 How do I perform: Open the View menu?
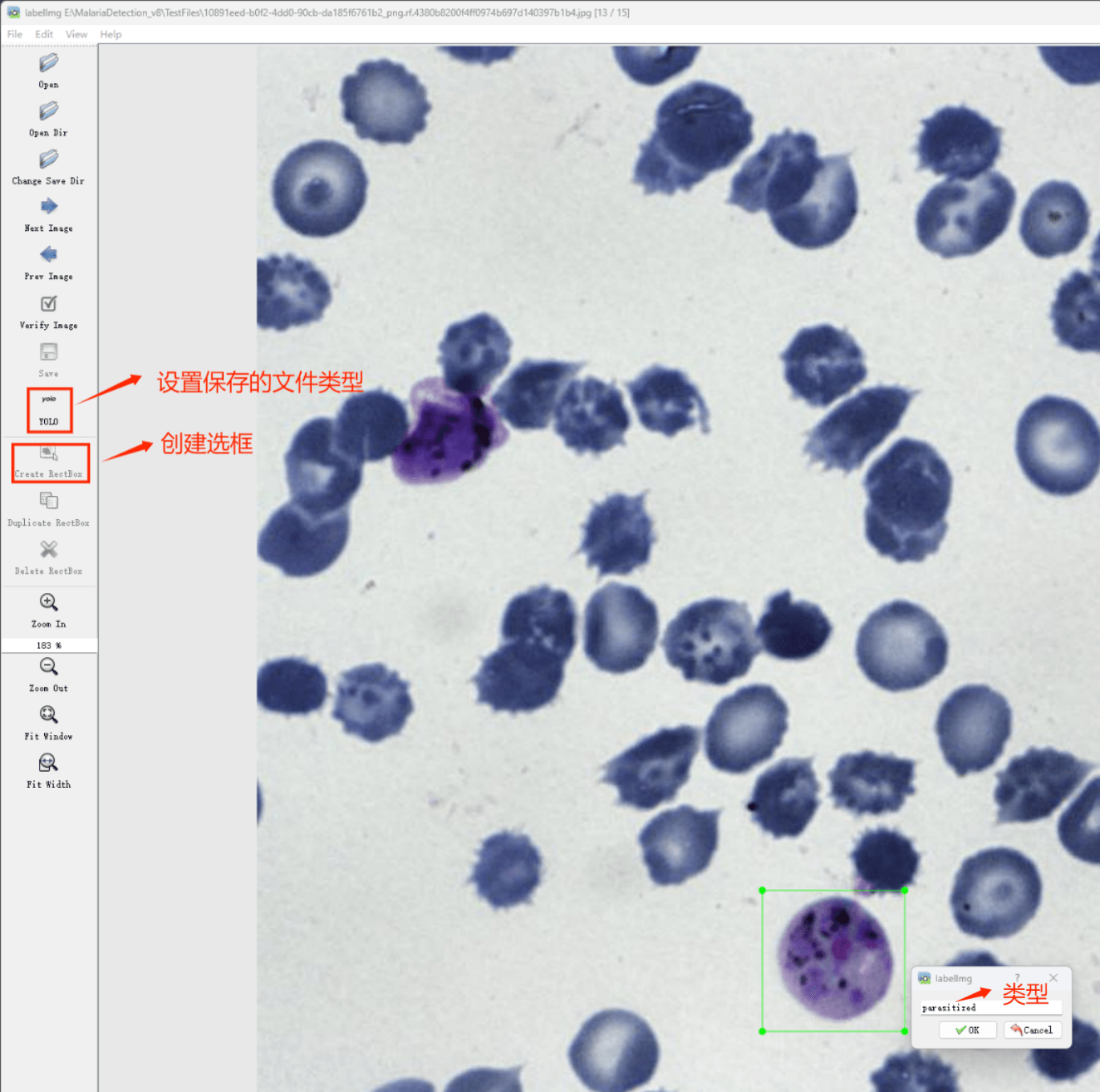pos(76,35)
